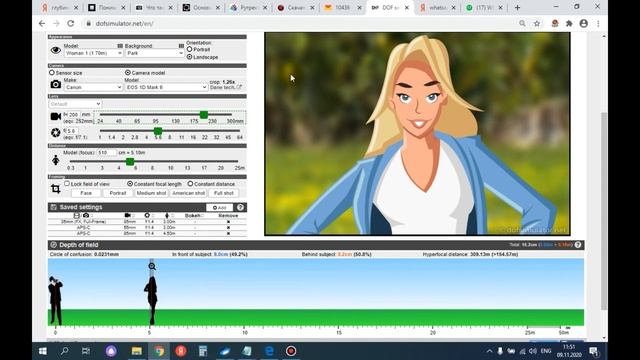640x360 pixels.
Task: Click the grid icon beside Model label
Action: [120, 46]
